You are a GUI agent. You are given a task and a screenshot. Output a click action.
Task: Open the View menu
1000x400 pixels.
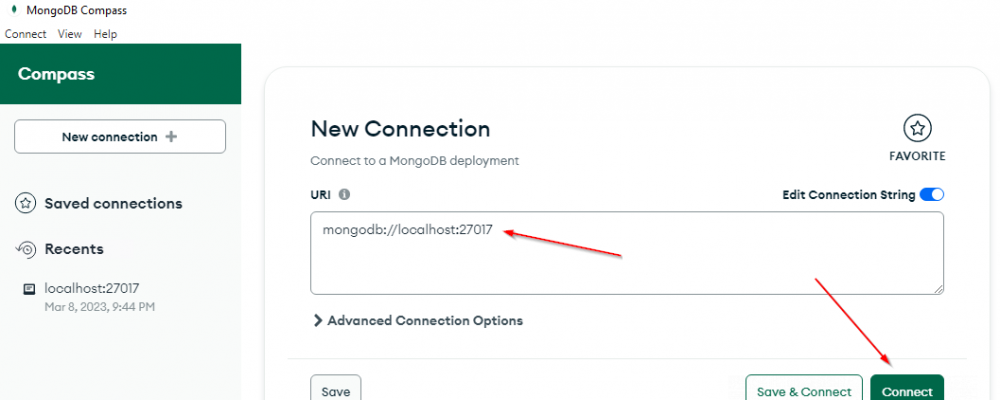70,34
